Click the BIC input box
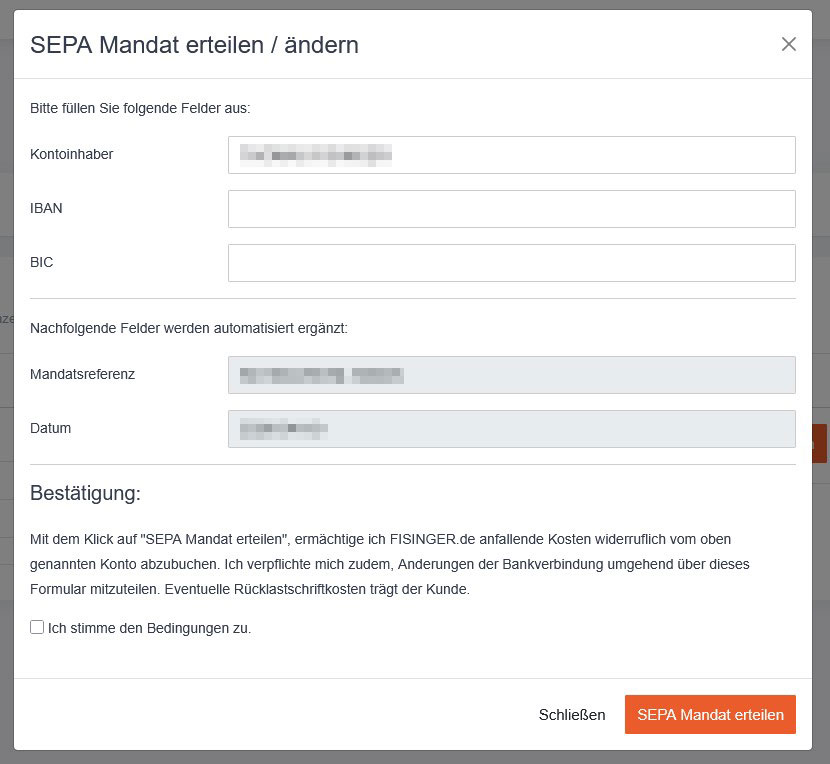The width and height of the screenshot is (830, 764). pos(511,263)
